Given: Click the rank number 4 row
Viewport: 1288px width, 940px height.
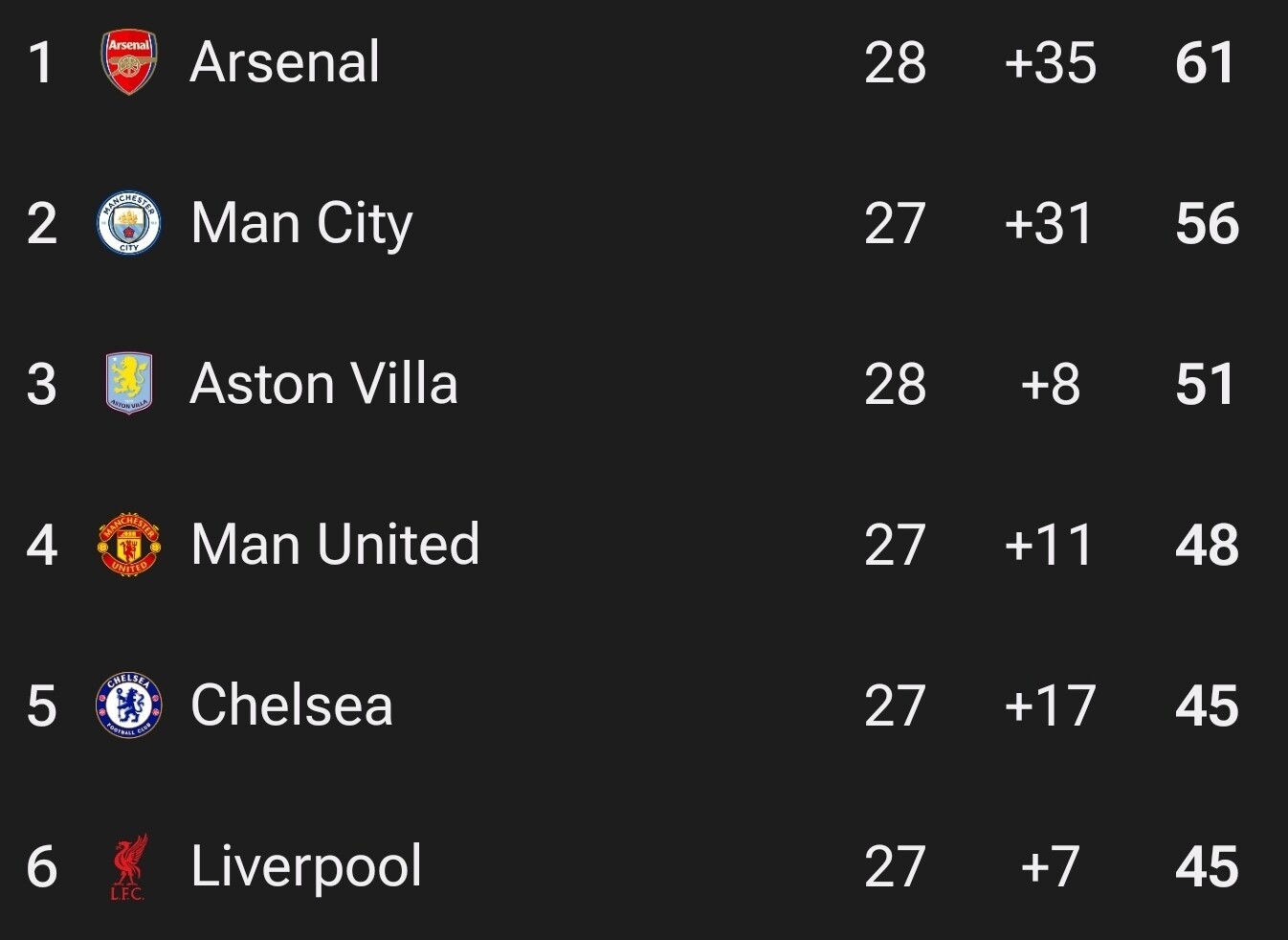Looking at the screenshot, I should coord(644,545).
